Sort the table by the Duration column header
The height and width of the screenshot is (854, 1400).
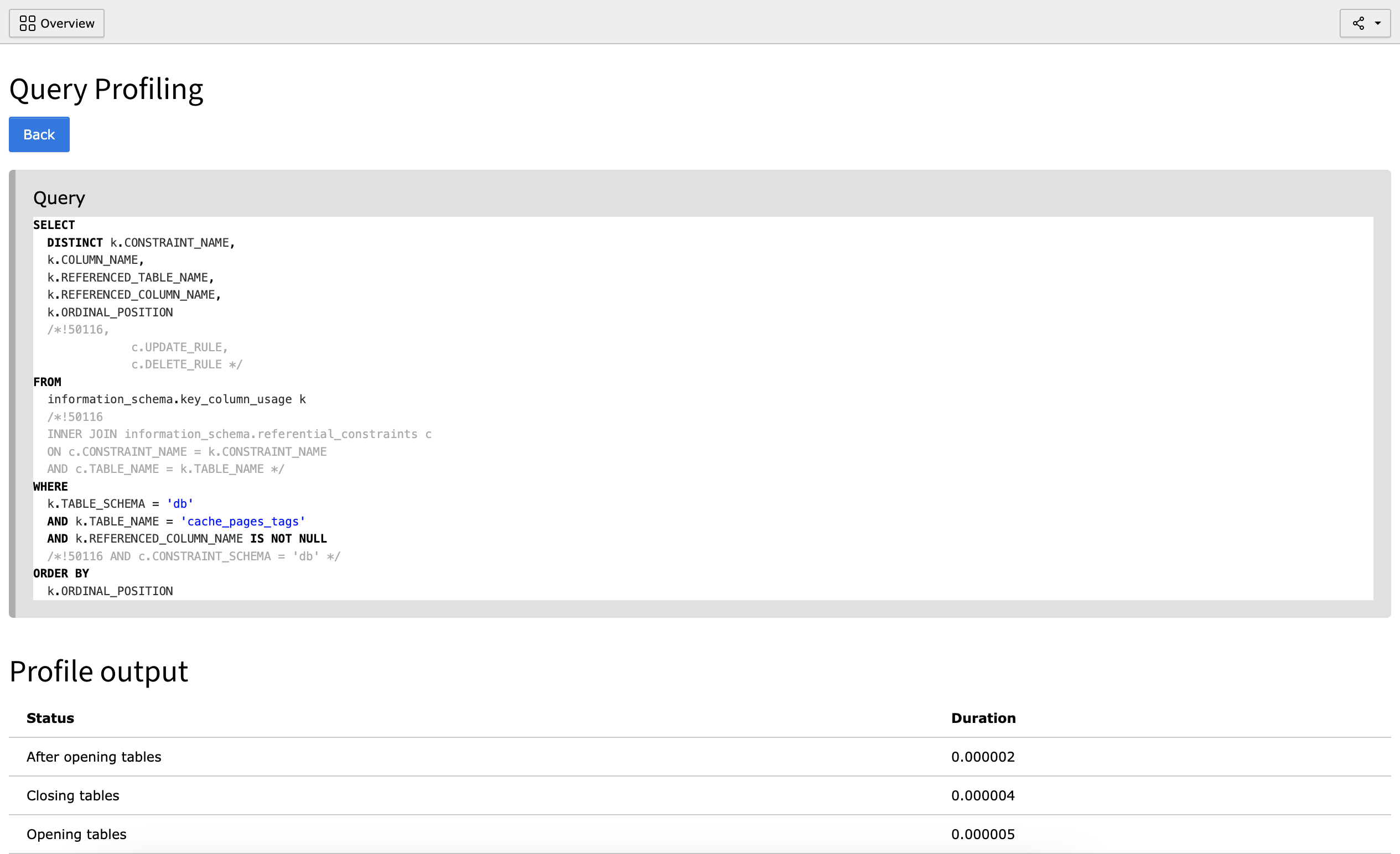click(983, 718)
